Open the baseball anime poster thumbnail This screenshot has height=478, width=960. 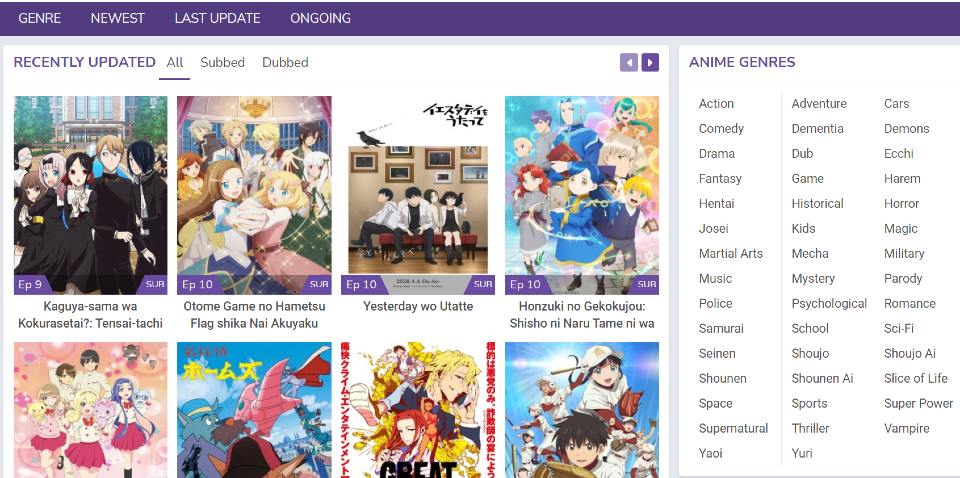(x=582, y=410)
